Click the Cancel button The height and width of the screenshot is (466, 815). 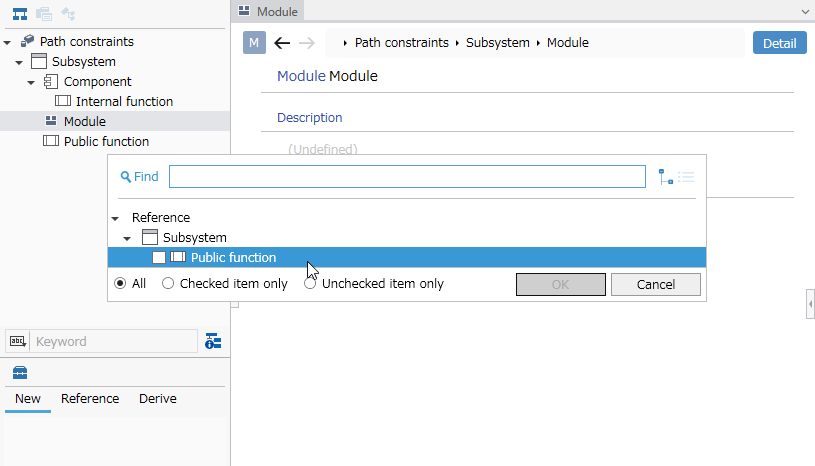655,284
